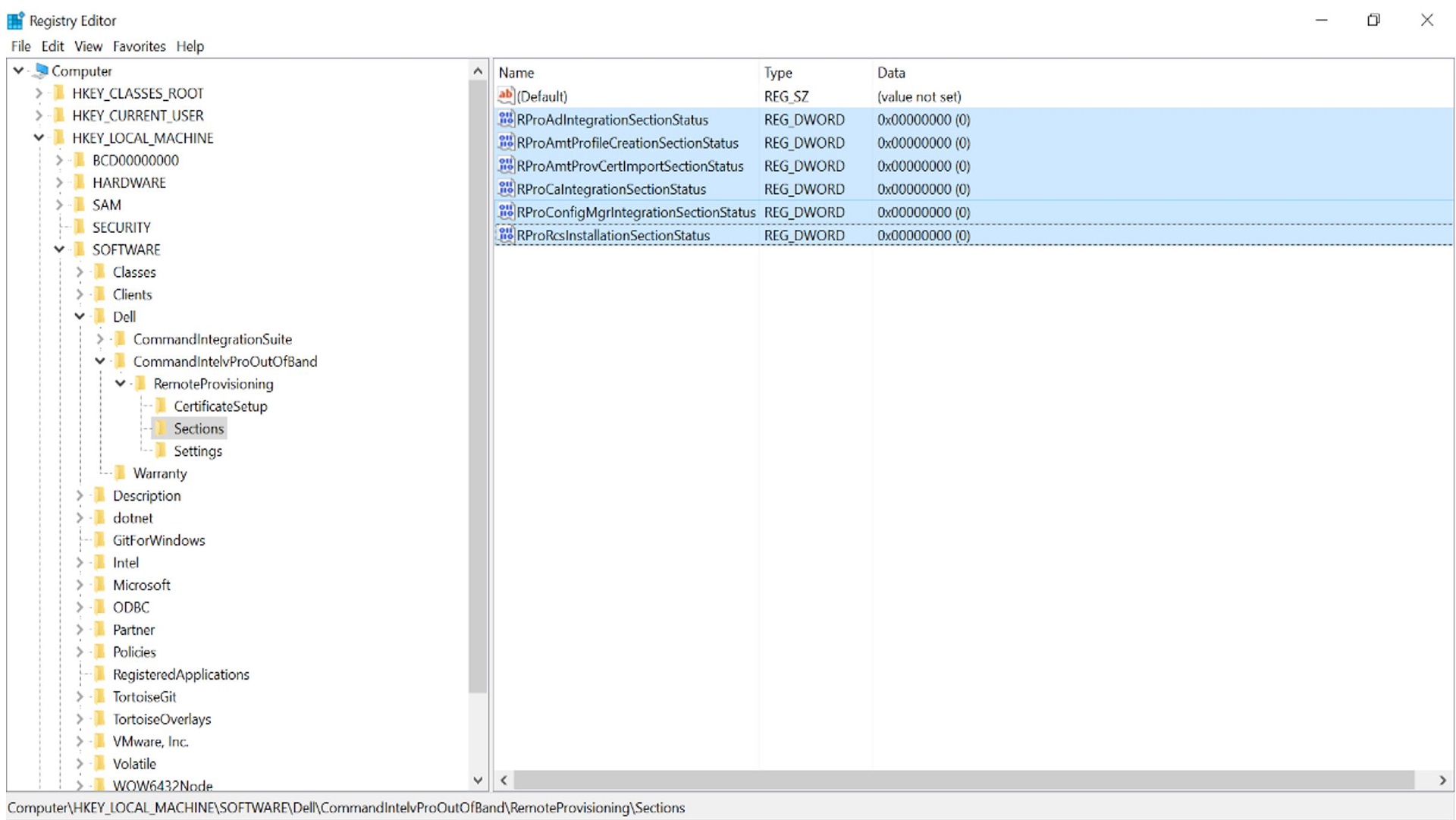This screenshot has width=1456, height=820.
Task: Select the RProCaIntegrationSectionStatus value
Action: point(610,189)
